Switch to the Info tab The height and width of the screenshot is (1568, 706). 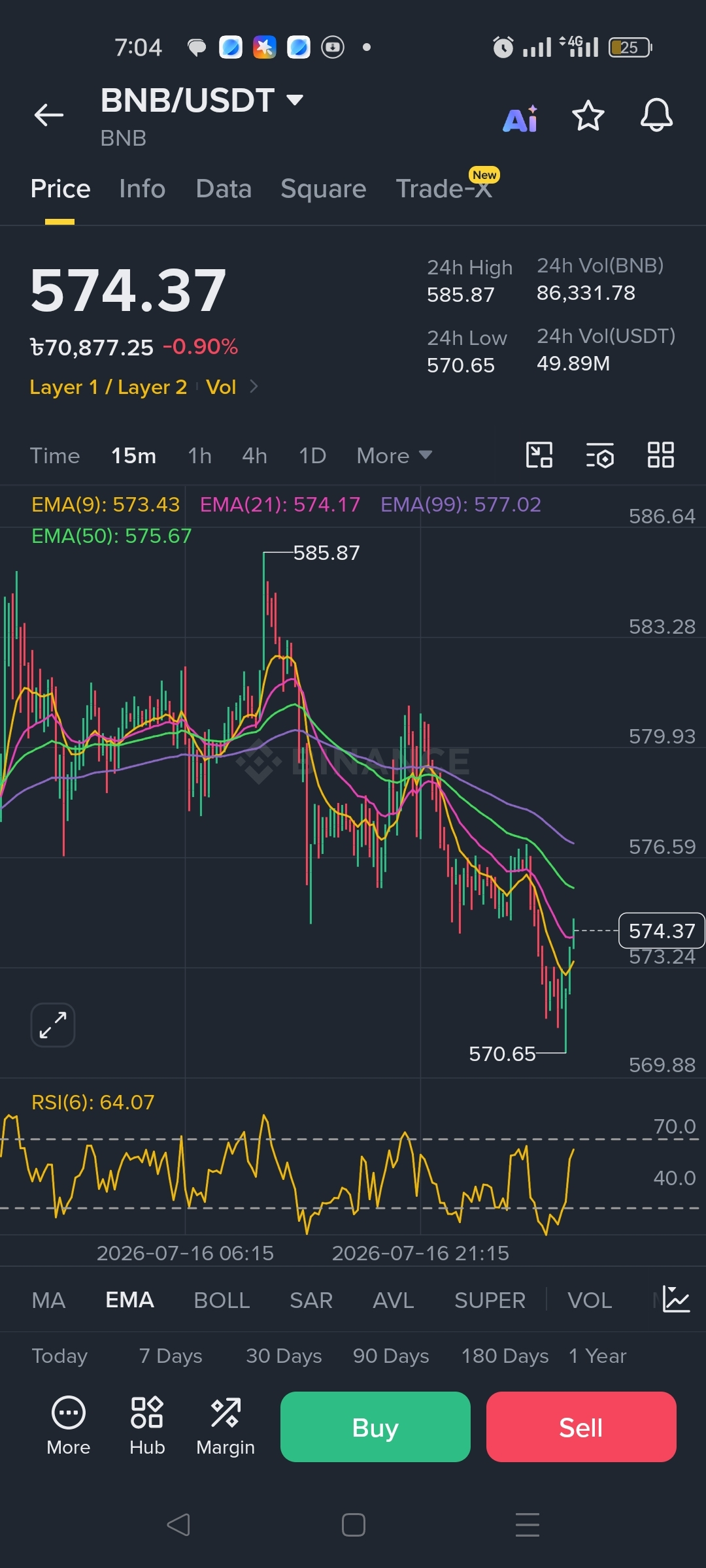click(x=143, y=189)
